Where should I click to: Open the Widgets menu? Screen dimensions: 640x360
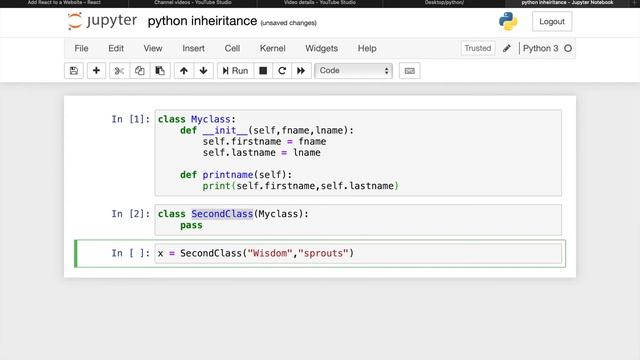[x=322, y=48]
